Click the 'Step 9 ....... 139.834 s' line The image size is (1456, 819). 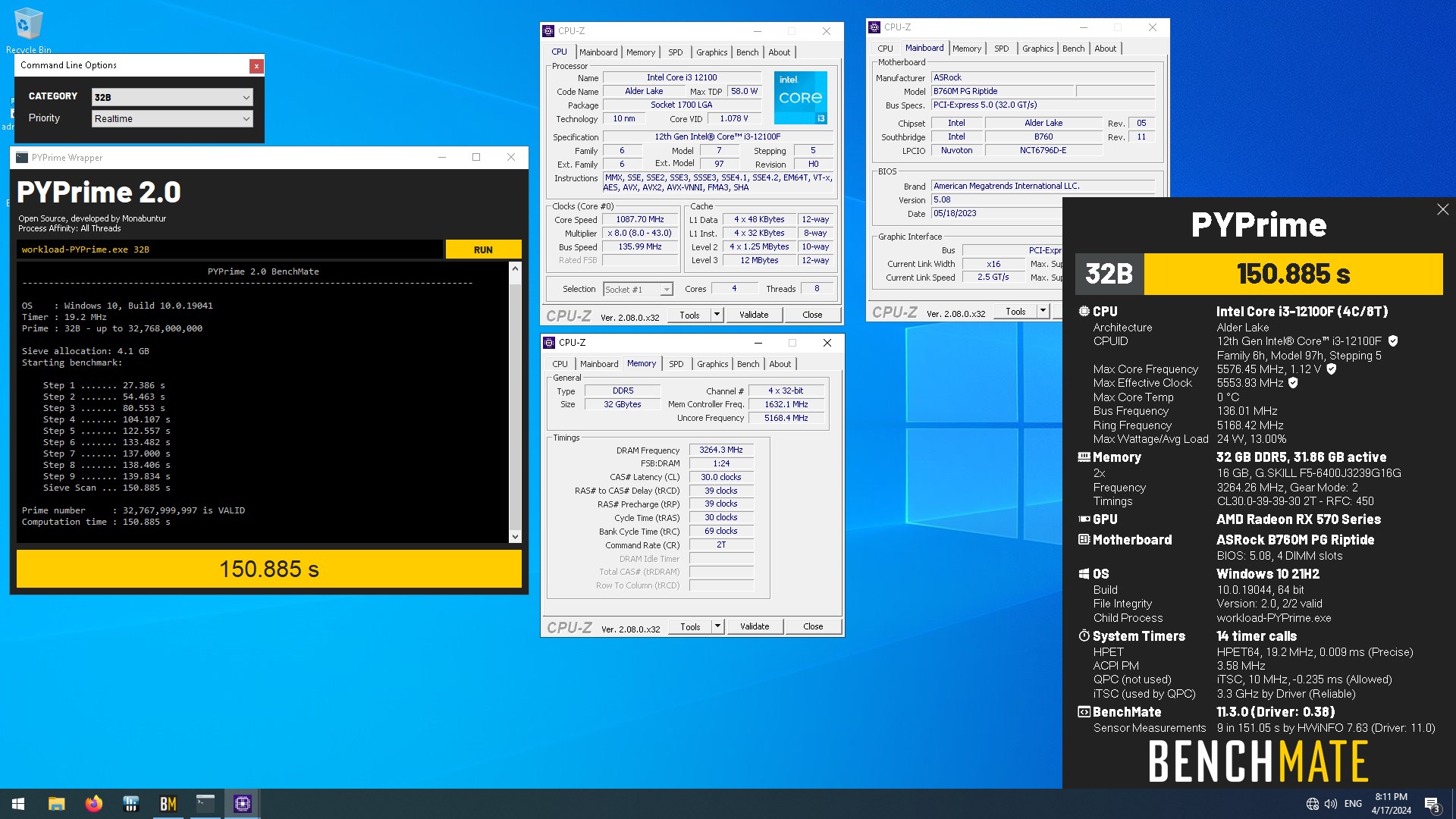pos(106,476)
